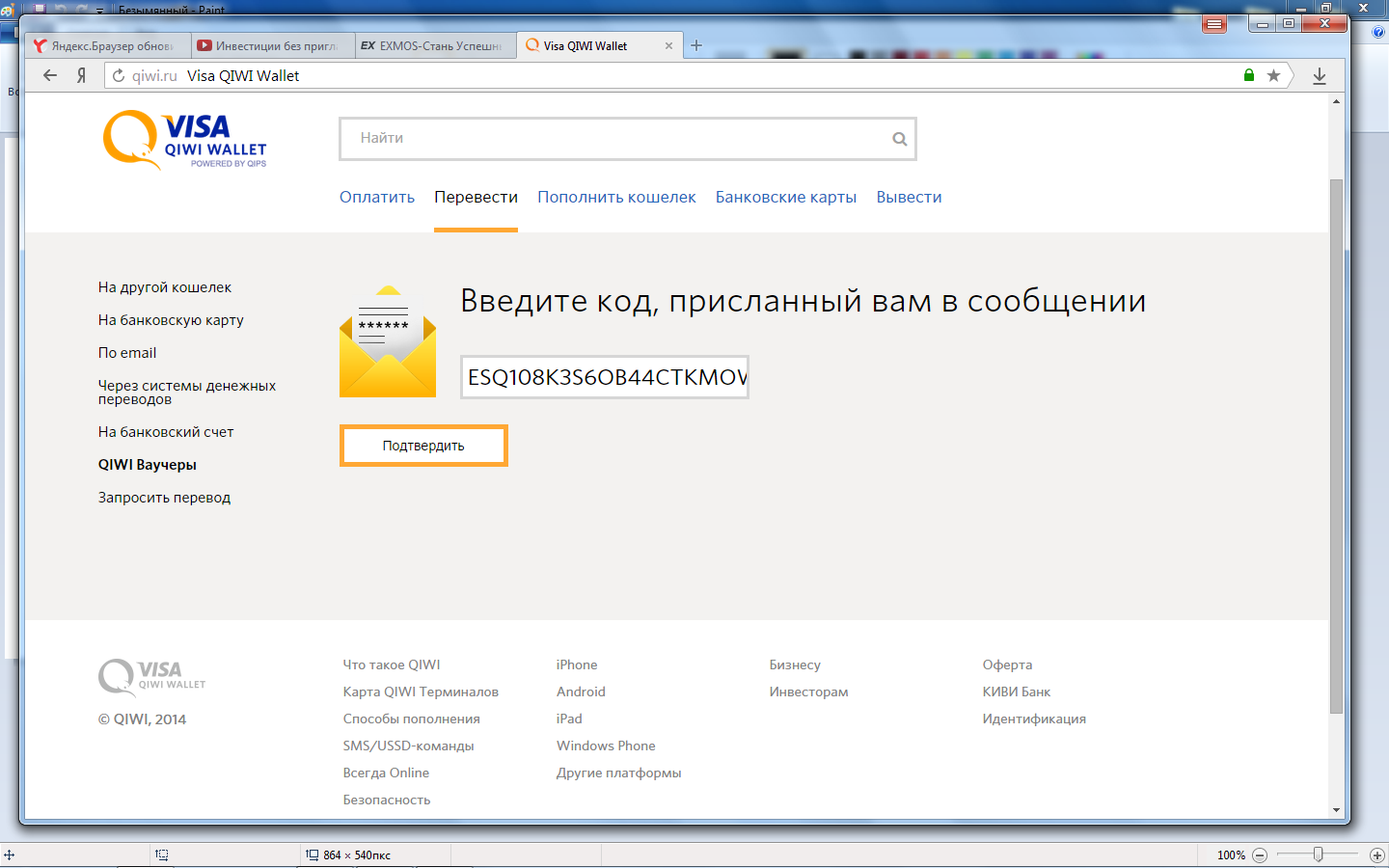The height and width of the screenshot is (868, 1389).
Task: Click the envelope code illustration
Action: (388, 341)
